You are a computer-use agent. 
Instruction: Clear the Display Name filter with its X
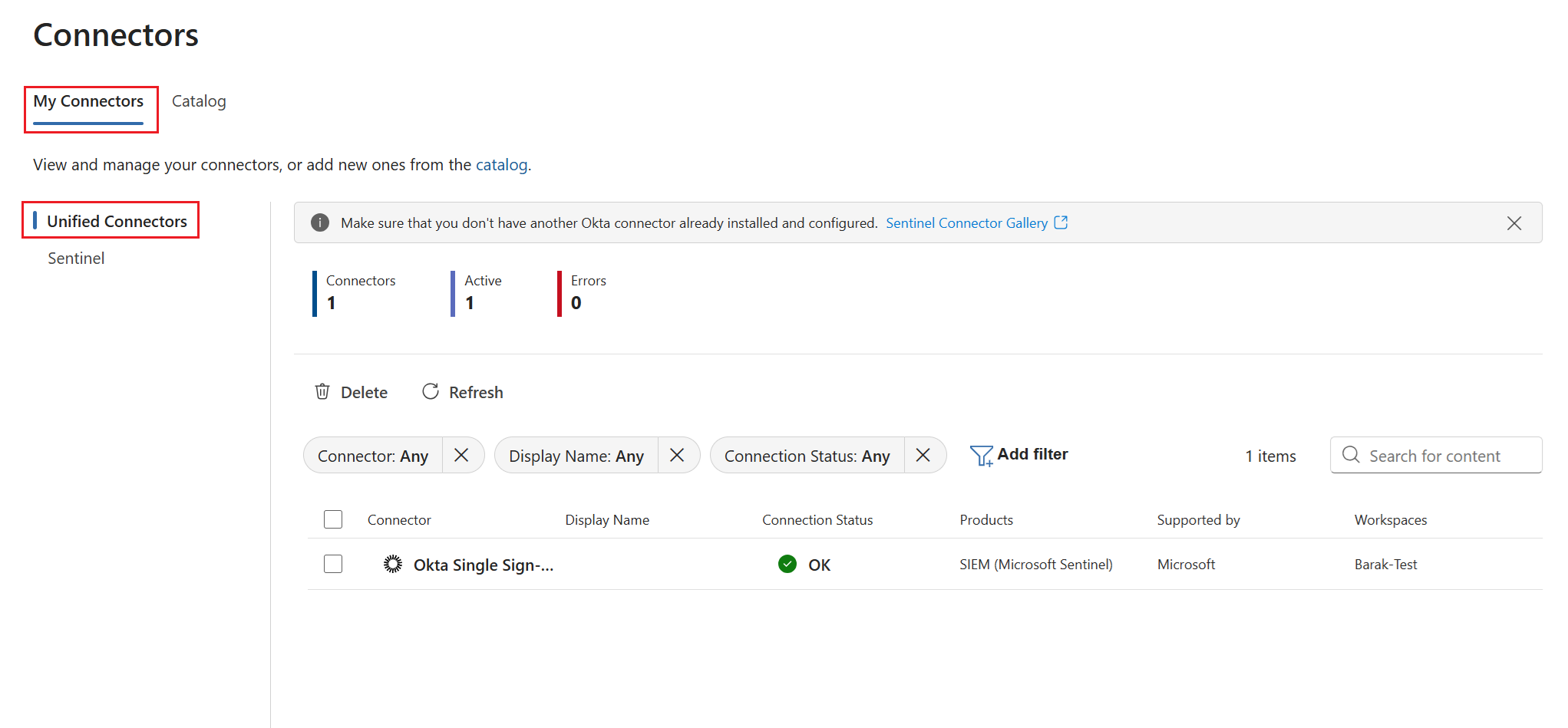click(x=678, y=455)
